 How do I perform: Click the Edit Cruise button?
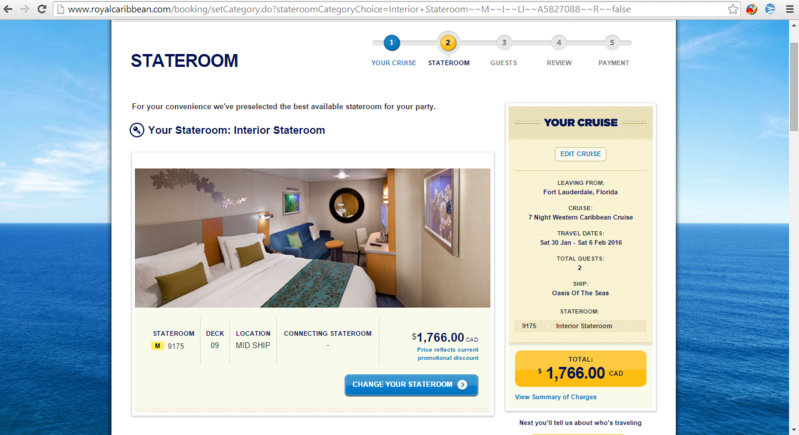tap(580, 154)
